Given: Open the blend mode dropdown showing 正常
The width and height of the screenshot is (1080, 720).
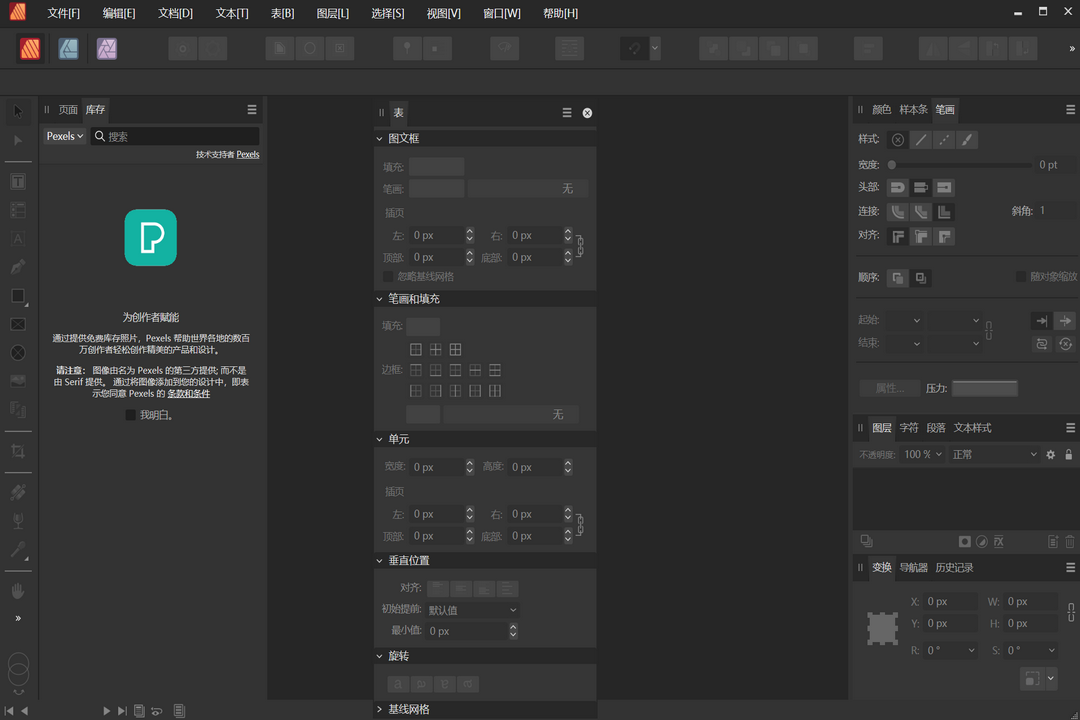Looking at the screenshot, I should point(994,454).
